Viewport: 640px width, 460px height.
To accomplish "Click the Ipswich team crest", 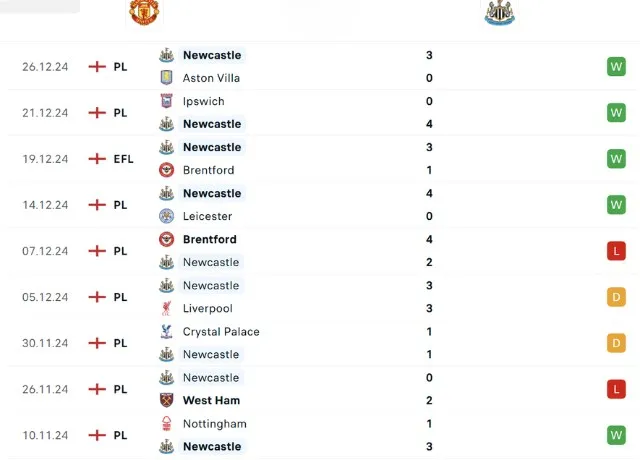I will (x=166, y=101).
